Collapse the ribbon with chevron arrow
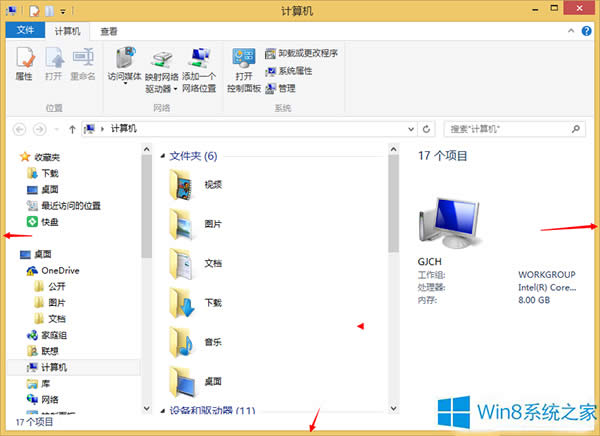Screen dimensions: 600x436 click(x=571, y=31)
